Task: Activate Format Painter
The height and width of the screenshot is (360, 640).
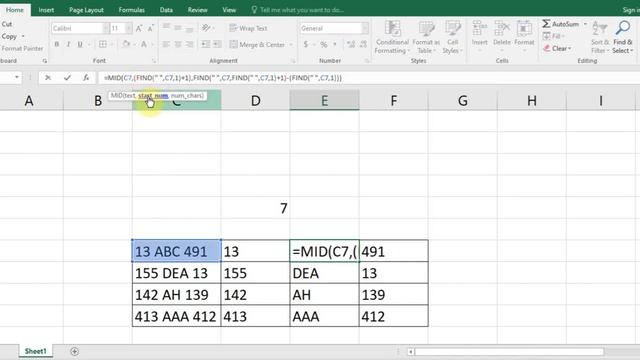Action: click(x=22, y=49)
